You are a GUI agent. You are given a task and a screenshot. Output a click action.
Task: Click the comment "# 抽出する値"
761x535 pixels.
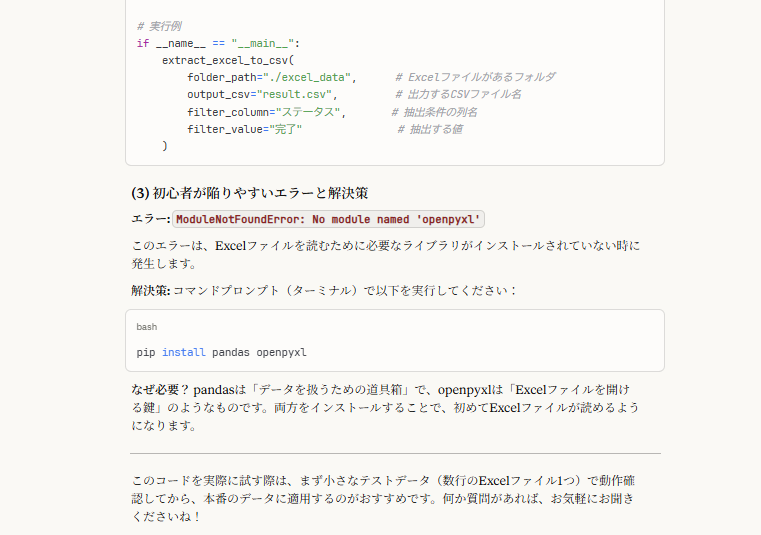[x=429, y=129]
